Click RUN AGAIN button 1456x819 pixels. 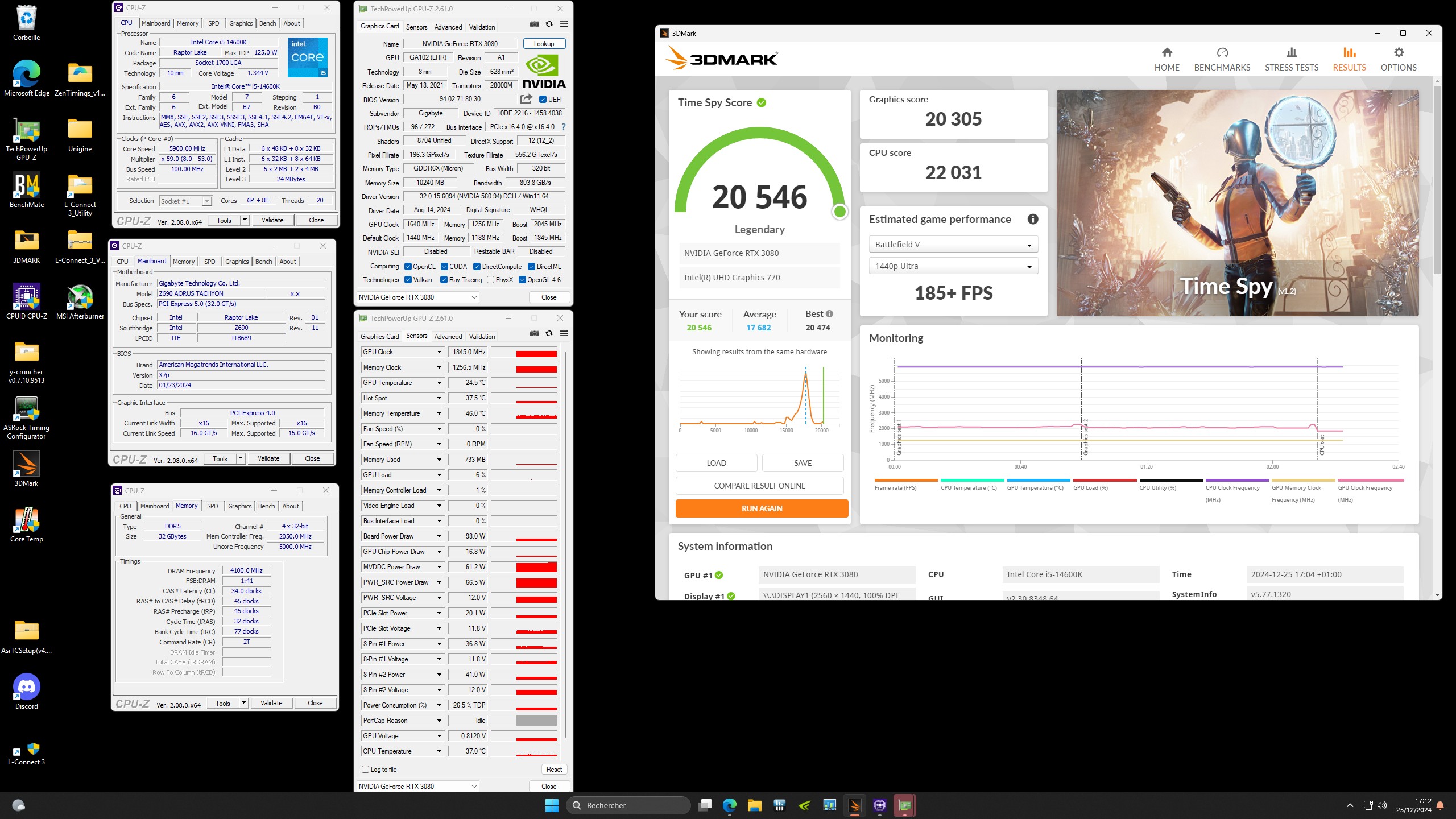pyautogui.click(x=762, y=508)
